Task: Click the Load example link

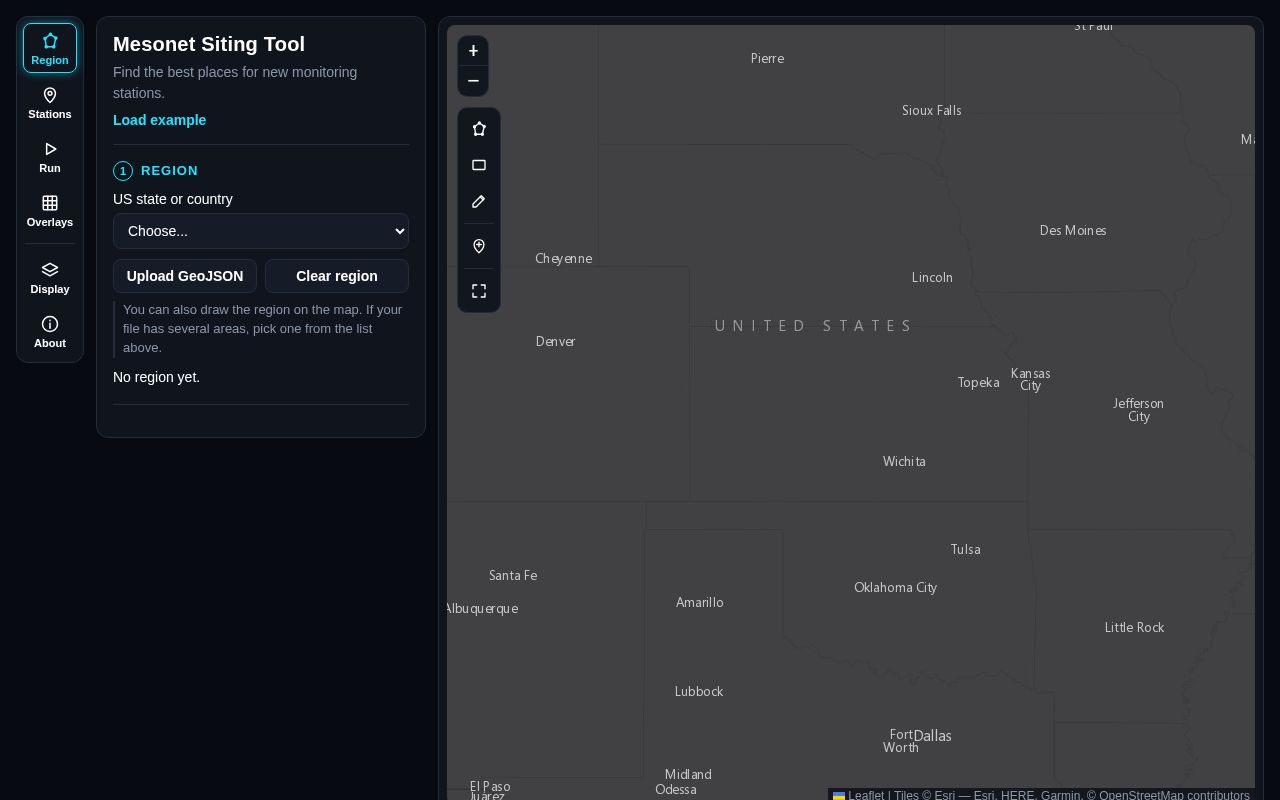Action: tap(160, 120)
